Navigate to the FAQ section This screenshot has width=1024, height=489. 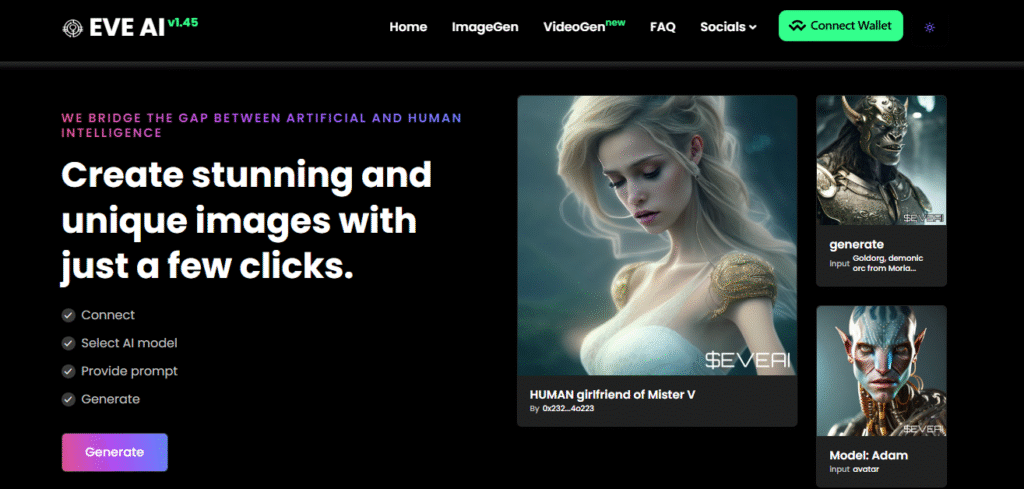(x=662, y=27)
